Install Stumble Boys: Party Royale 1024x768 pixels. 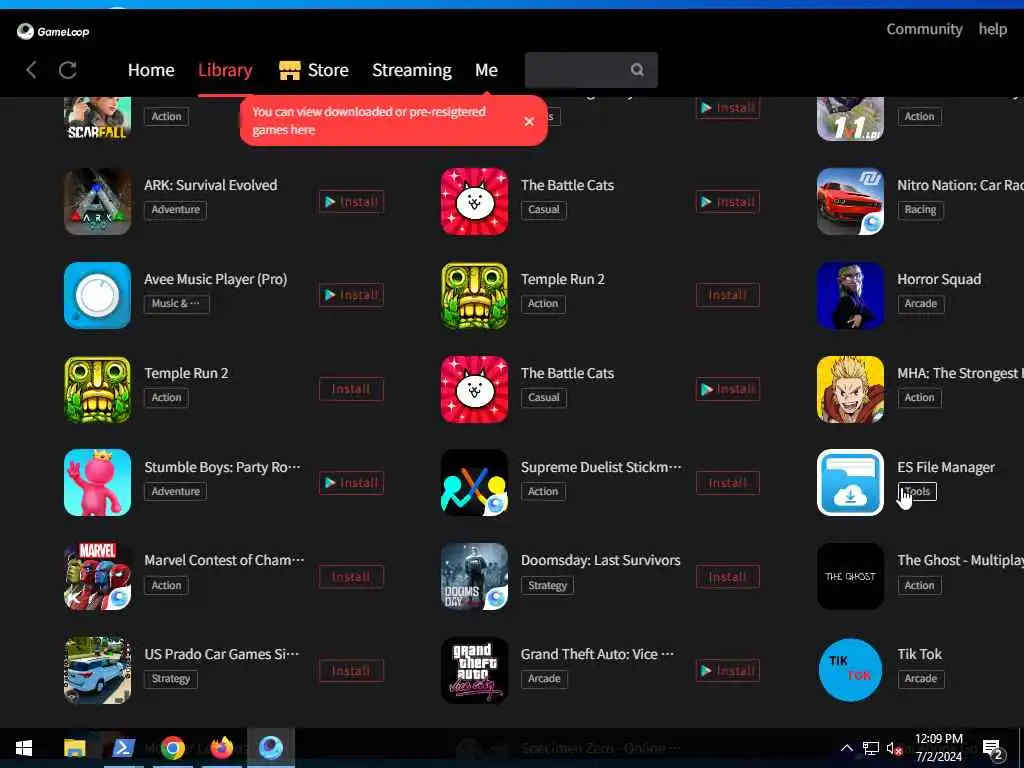(x=351, y=483)
